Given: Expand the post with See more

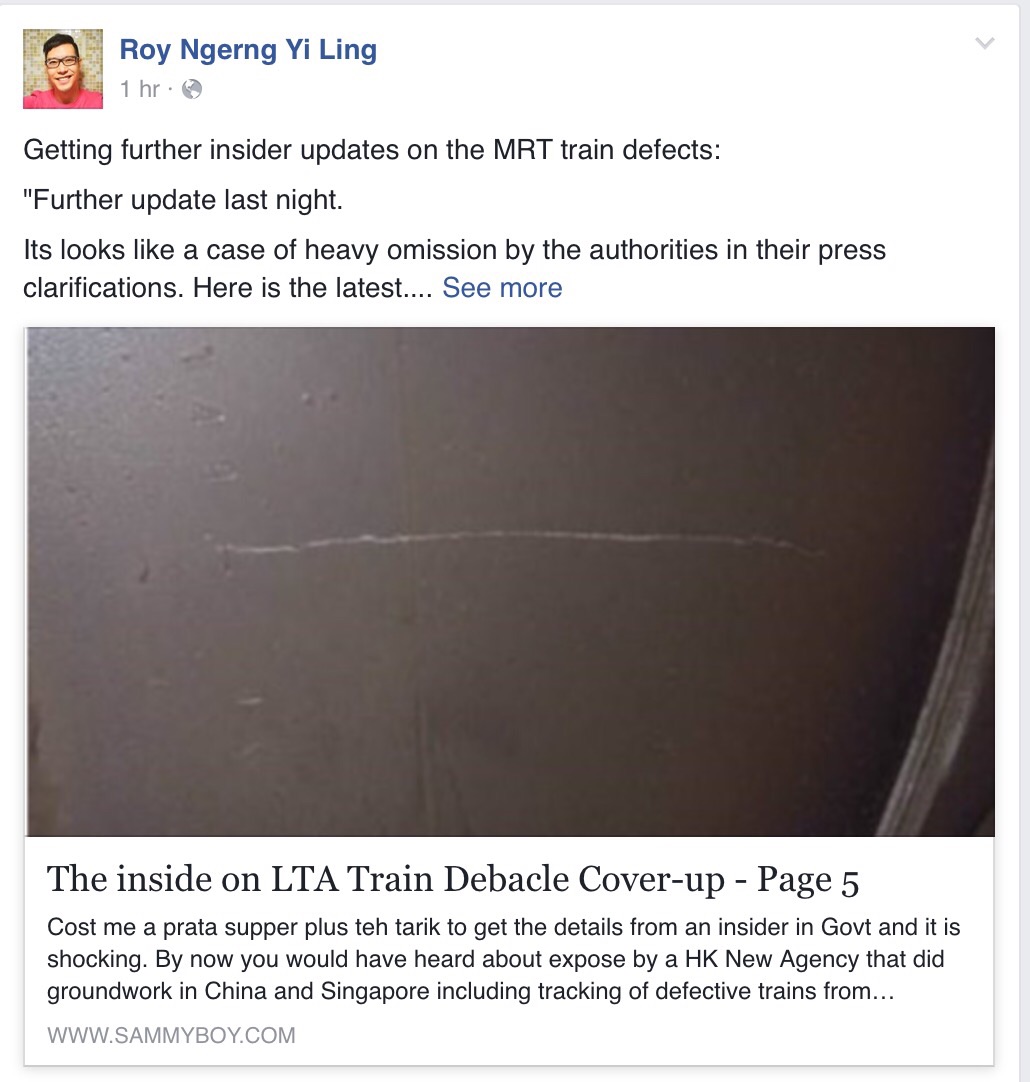Looking at the screenshot, I should [x=502, y=288].
